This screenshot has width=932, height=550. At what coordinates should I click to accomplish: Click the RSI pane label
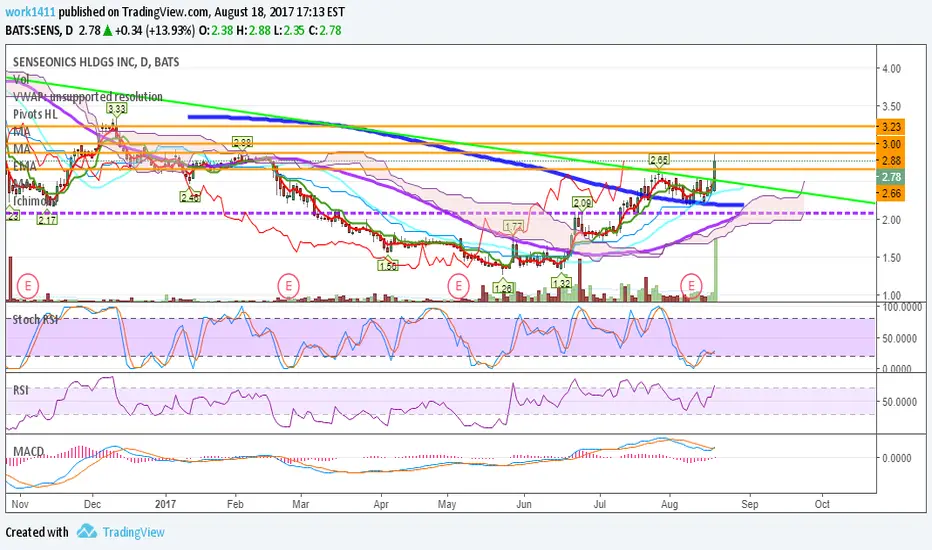tap(21, 390)
